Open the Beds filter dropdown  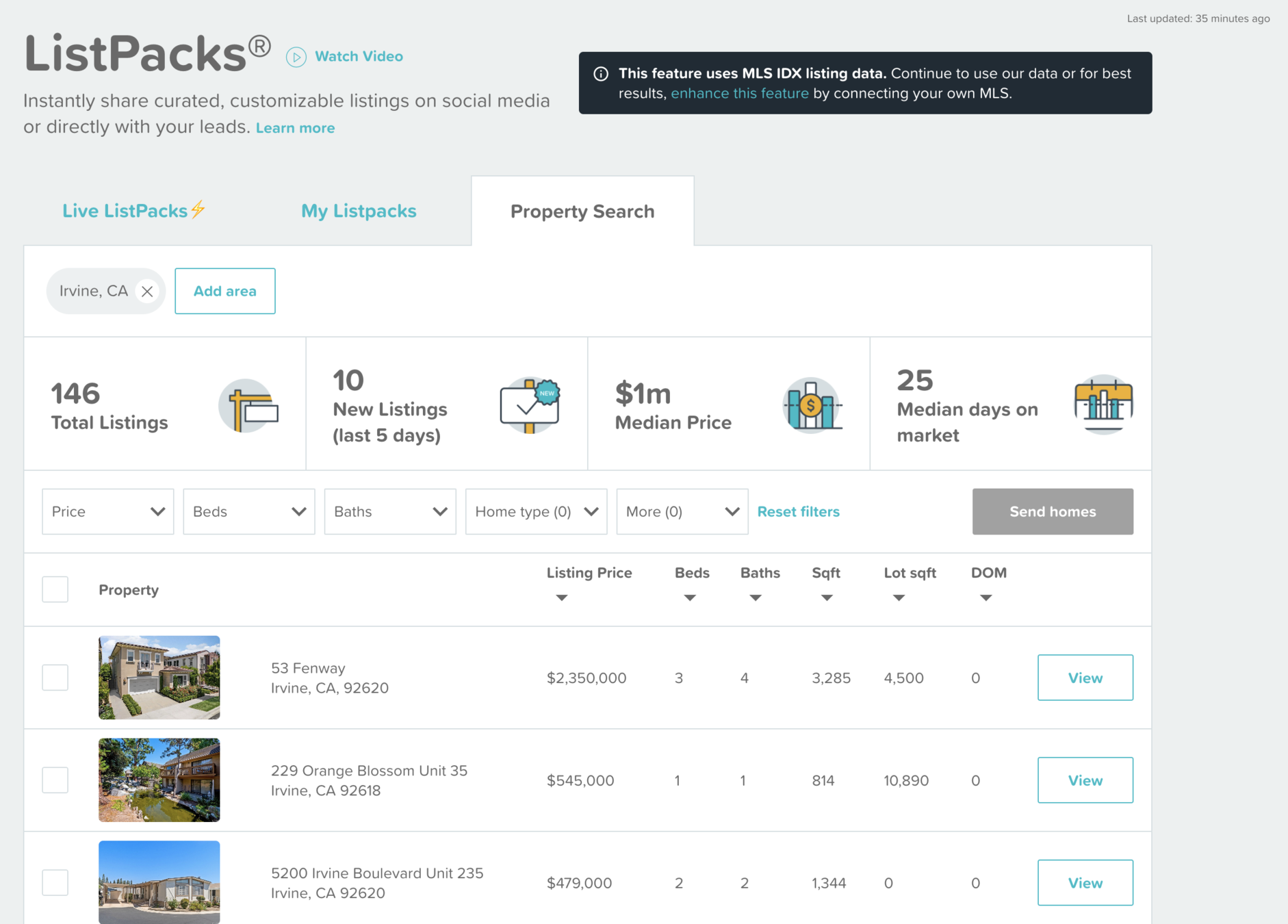249,511
